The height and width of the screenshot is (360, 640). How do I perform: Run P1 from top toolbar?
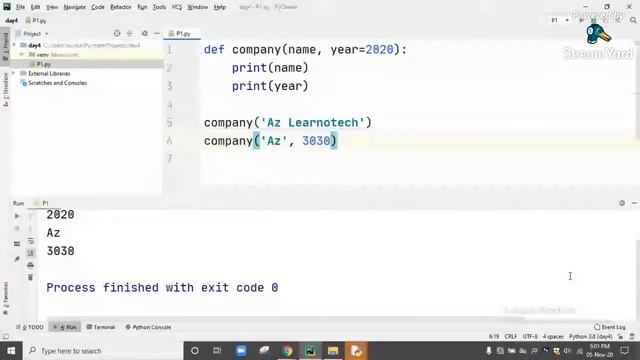581,20
